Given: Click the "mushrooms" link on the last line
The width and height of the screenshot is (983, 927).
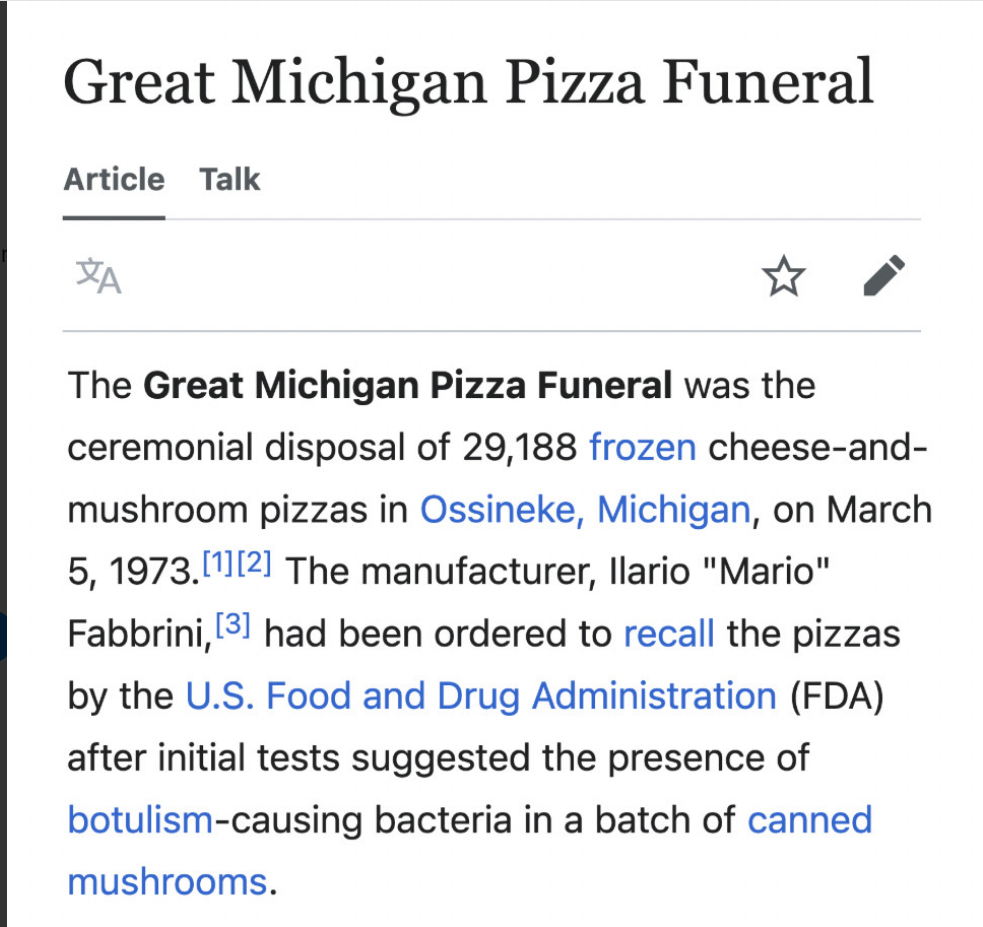Looking at the screenshot, I should (x=167, y=882).
